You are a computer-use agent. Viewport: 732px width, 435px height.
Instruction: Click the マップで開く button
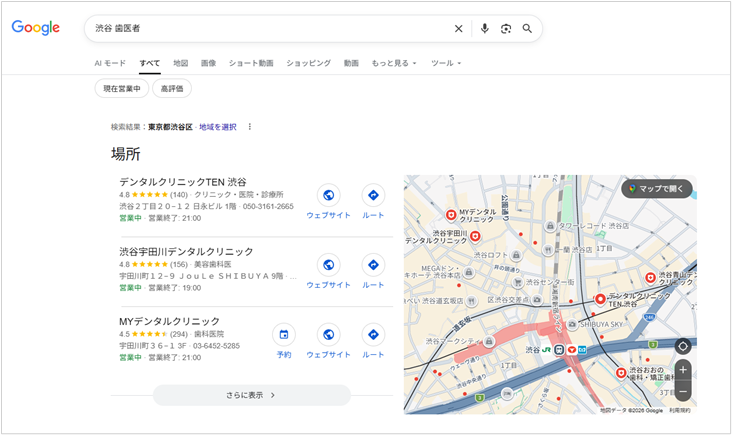pos(656,189)
